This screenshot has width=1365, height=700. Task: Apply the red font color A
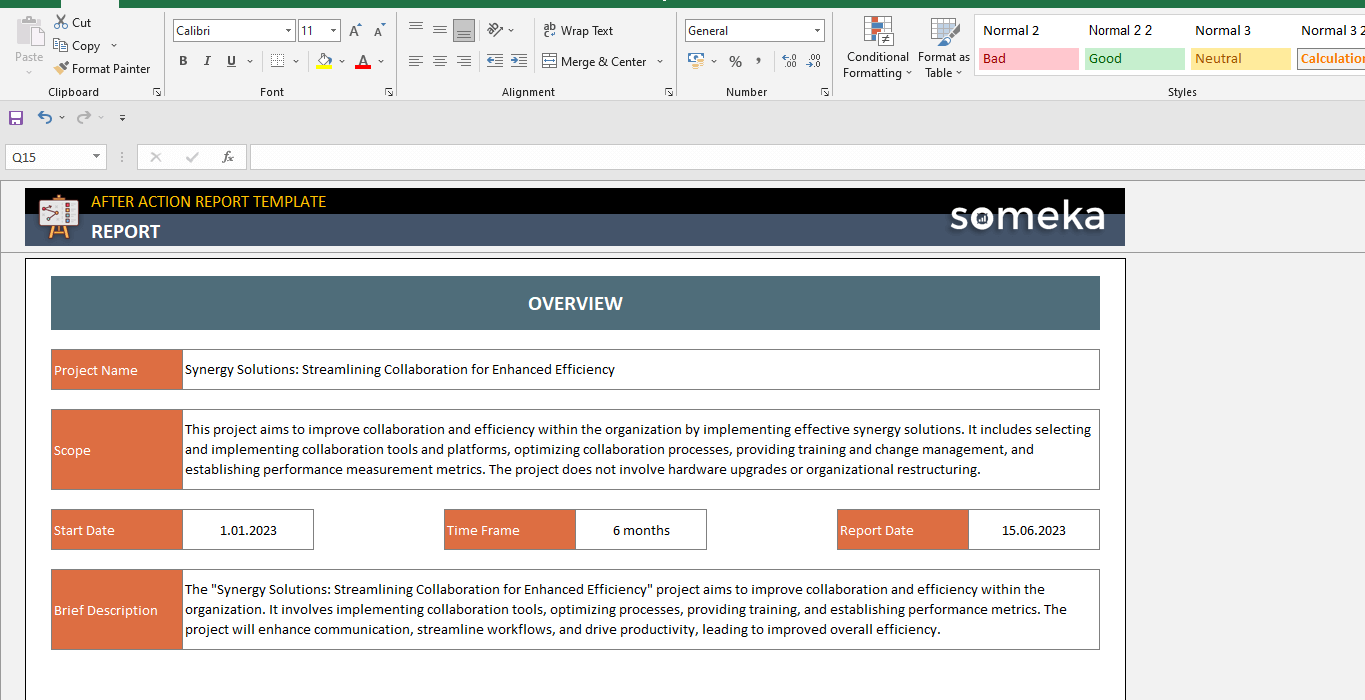(x=363, y=61)
